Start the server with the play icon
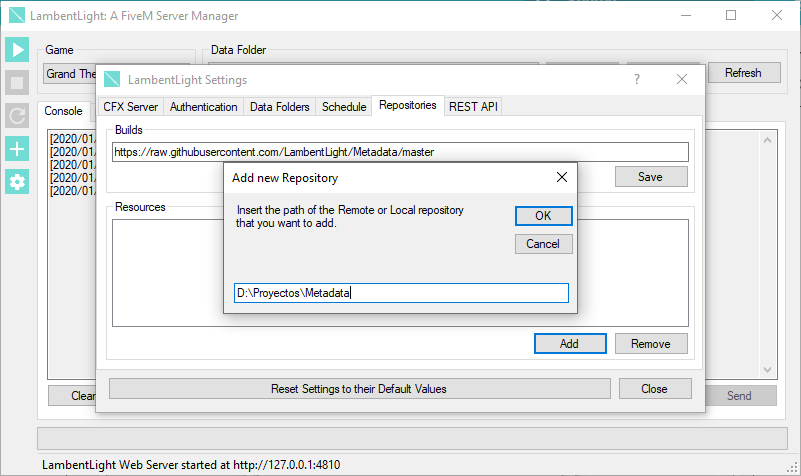 pos(17,50)
